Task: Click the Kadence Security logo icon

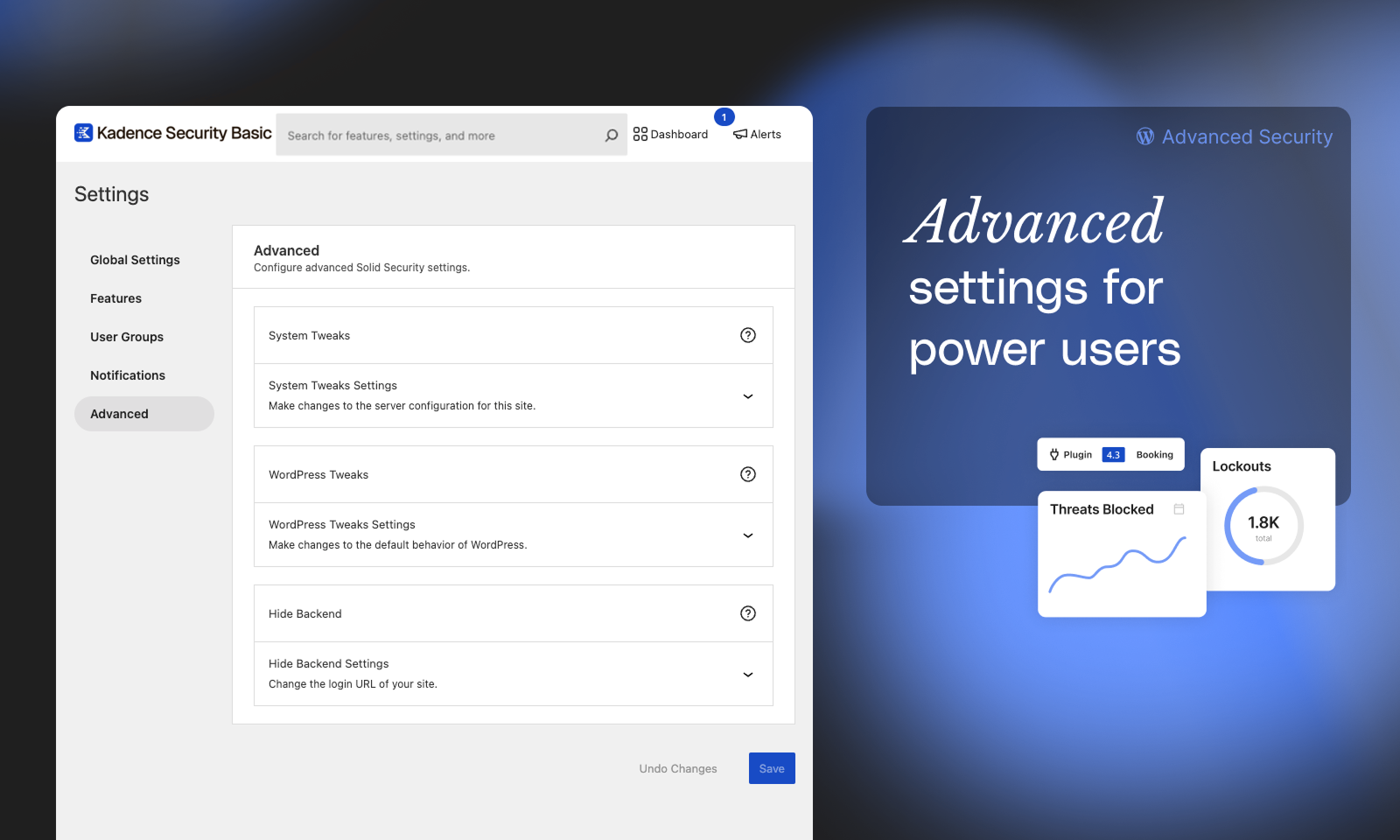Action: tap(83, 133)
